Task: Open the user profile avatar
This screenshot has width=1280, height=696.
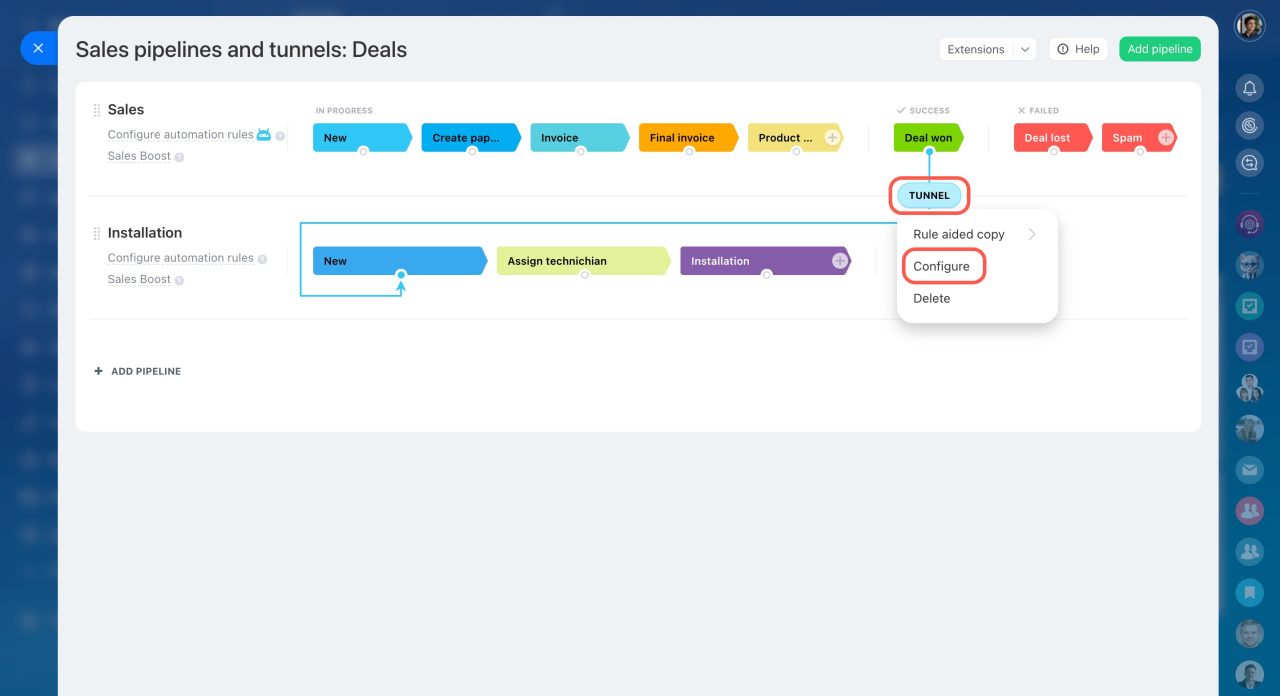Action: (1249, 26)
